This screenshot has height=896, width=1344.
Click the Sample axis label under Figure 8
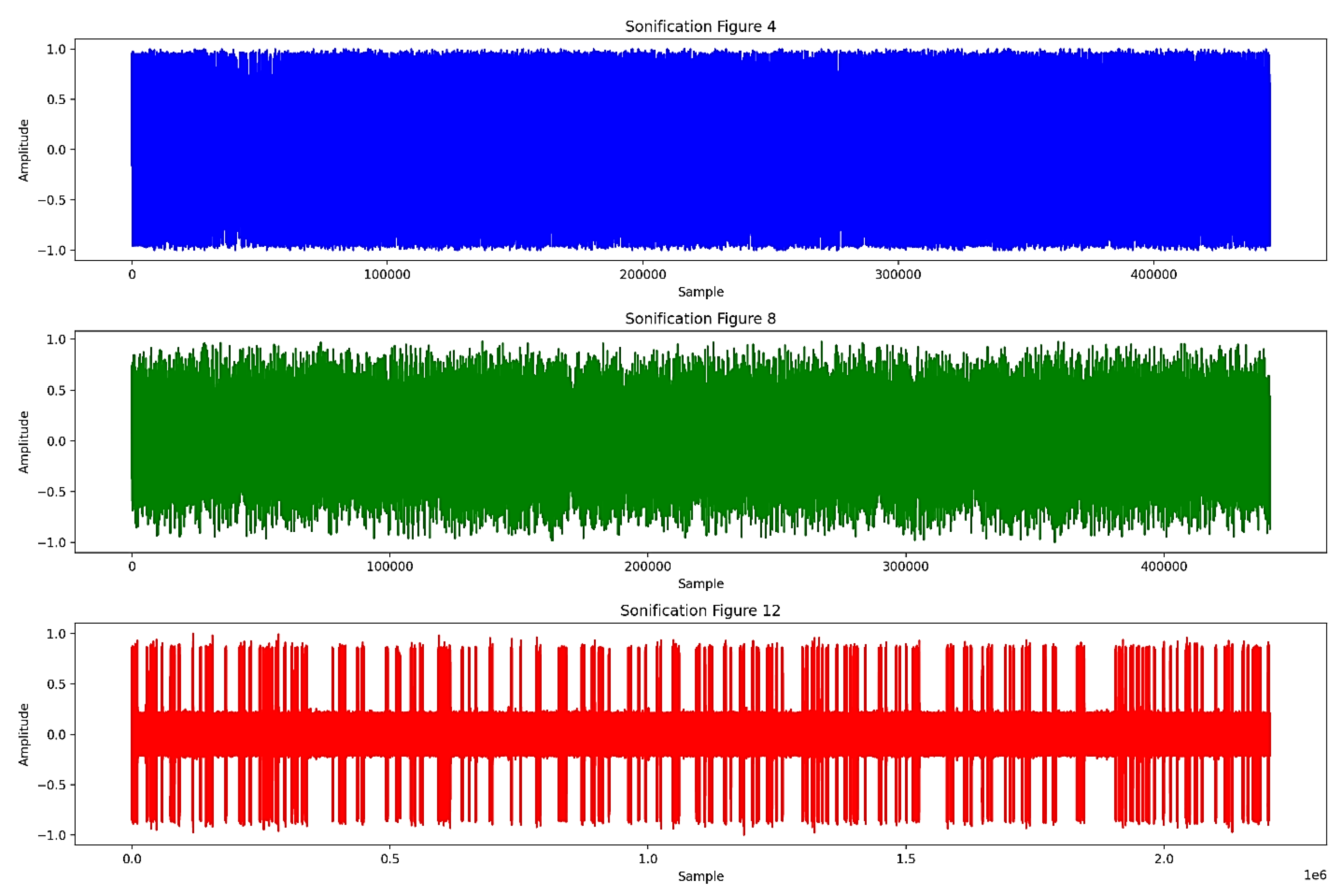tap(700, 584)
